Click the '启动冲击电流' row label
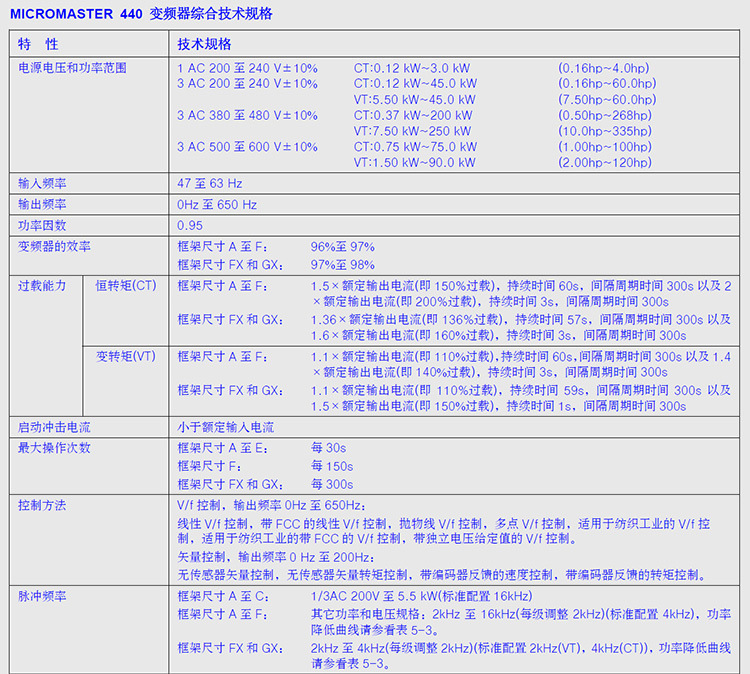The height and width of the screenshot is (674, 750). pos(54,427)
